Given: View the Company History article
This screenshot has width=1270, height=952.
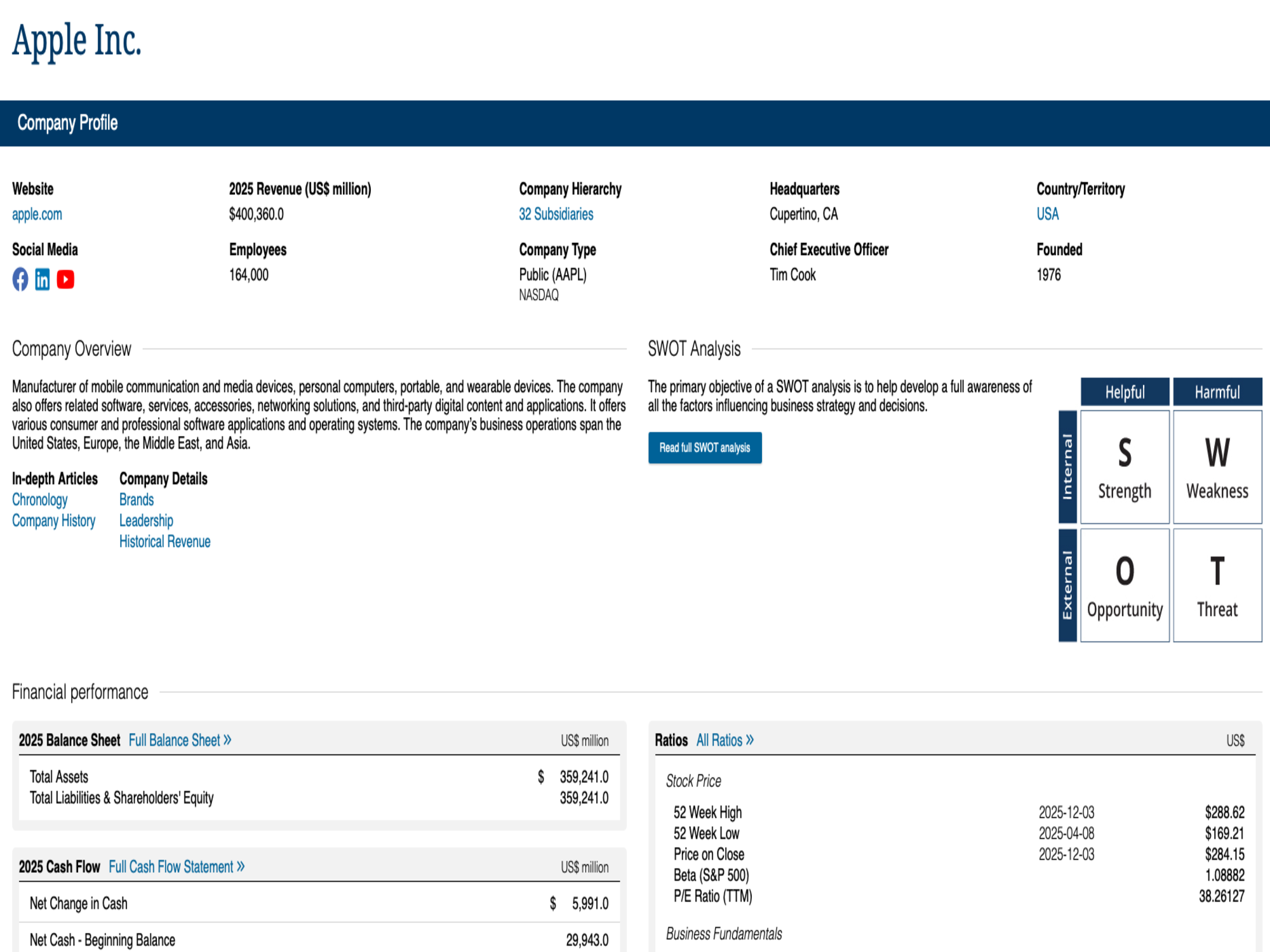Looking at the screenshot, I should (53, 521).
